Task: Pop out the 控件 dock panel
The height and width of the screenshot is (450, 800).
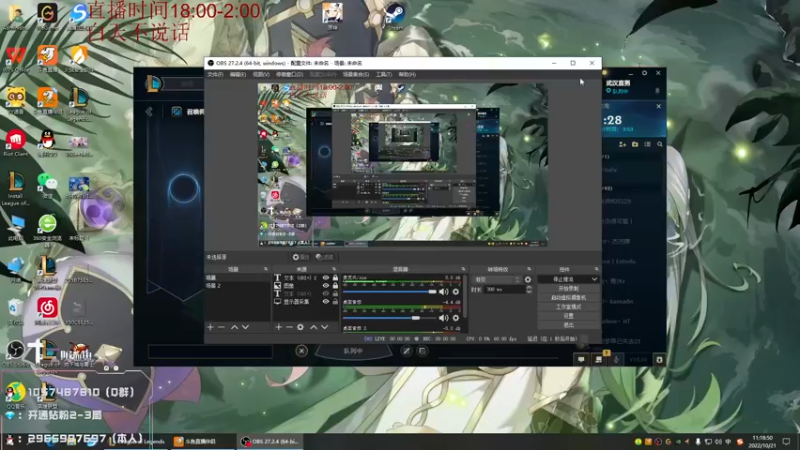Action: click(596, 269)
